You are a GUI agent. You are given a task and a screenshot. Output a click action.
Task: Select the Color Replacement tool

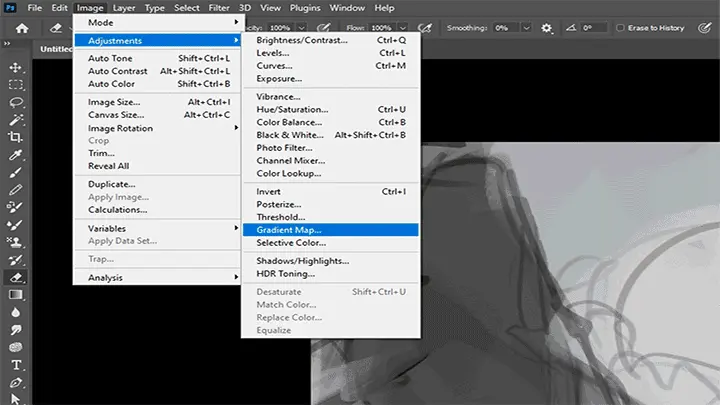[x=15, y=207]
